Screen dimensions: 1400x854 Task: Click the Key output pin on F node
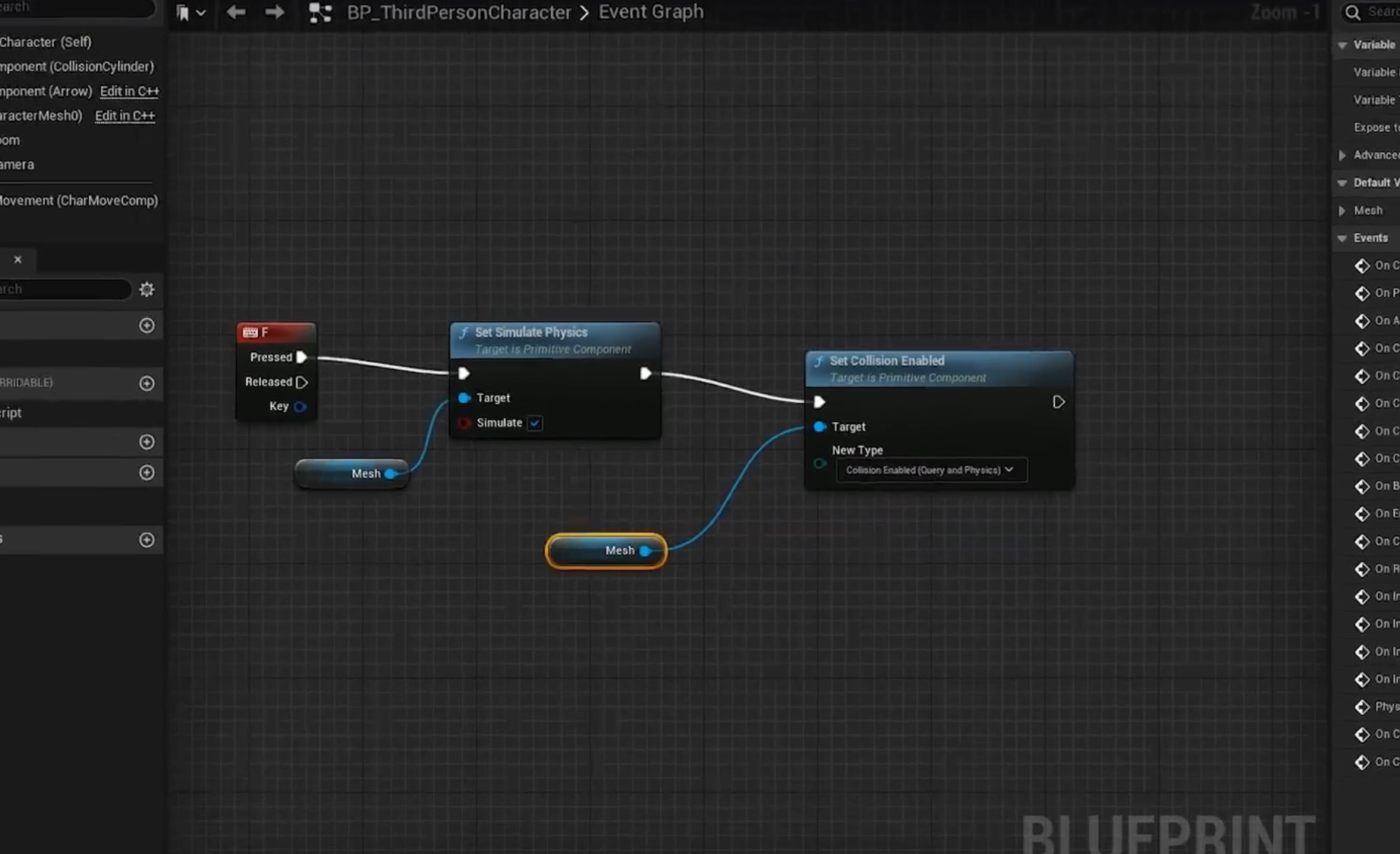click(300, 407)
